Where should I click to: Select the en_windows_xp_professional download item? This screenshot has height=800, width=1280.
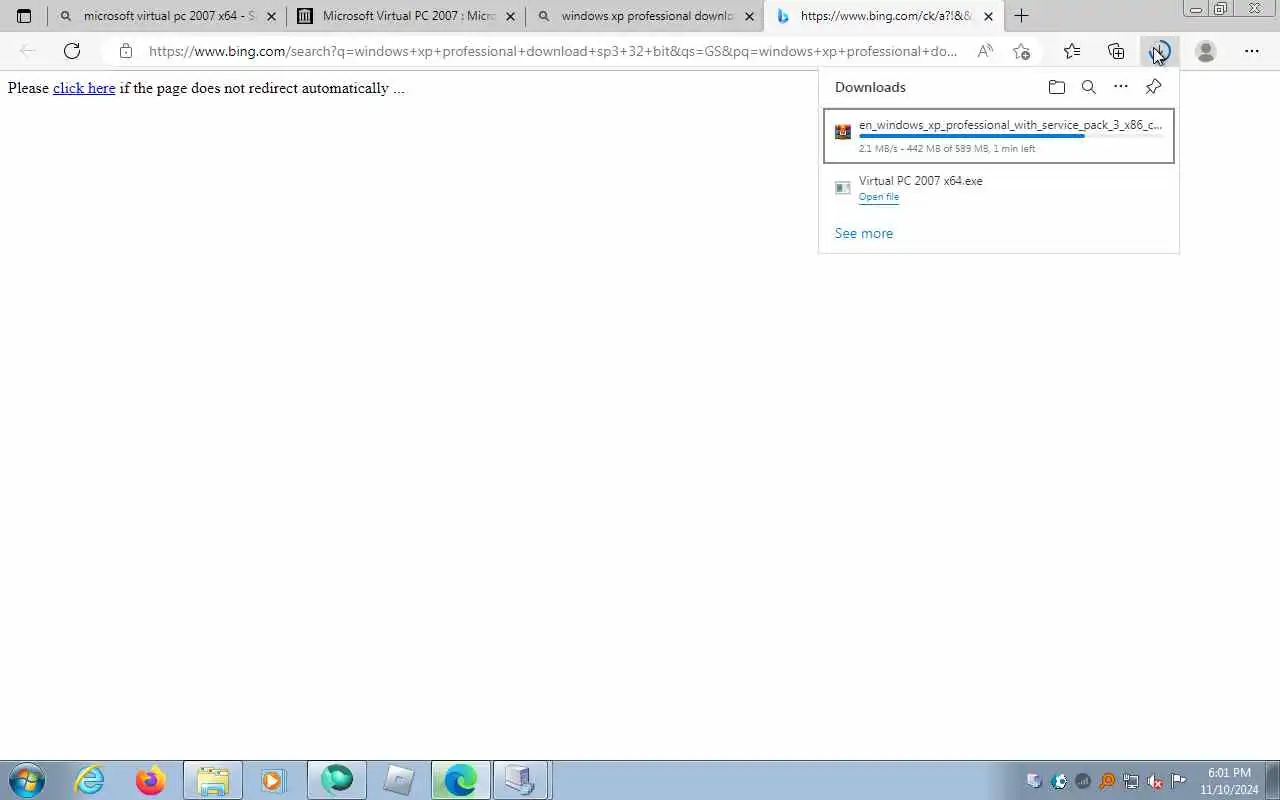(x=999, y=136)
